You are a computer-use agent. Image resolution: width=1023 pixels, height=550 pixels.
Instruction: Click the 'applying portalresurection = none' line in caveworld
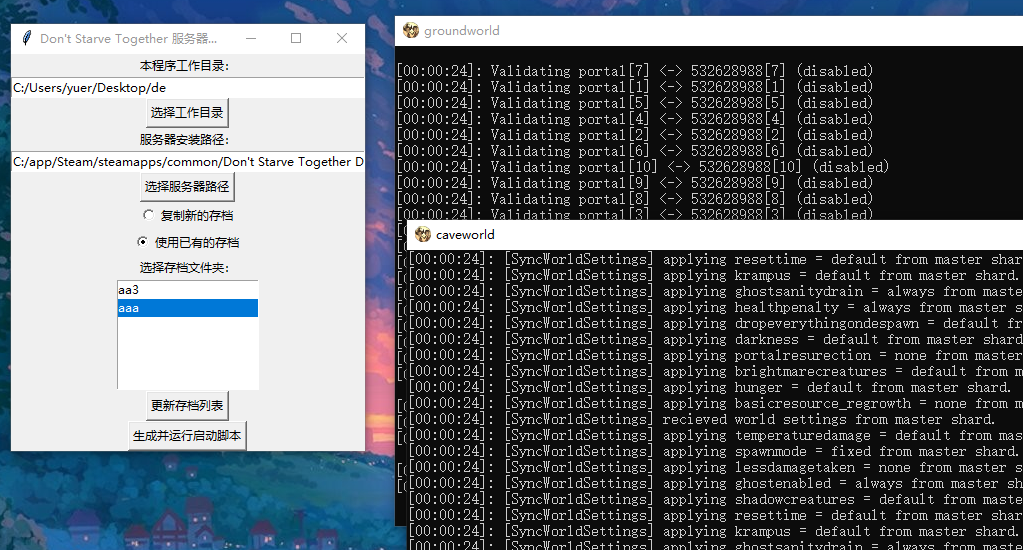point(716,356)
